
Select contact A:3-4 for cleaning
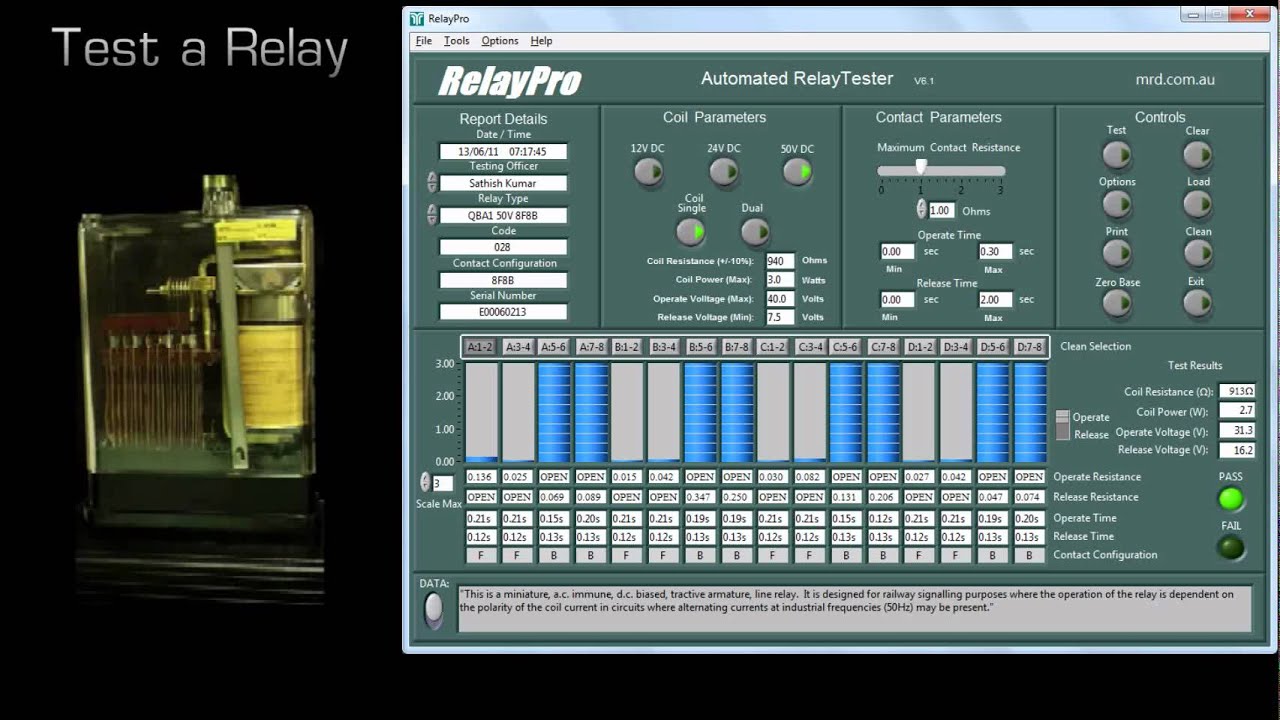pos(517,347)
